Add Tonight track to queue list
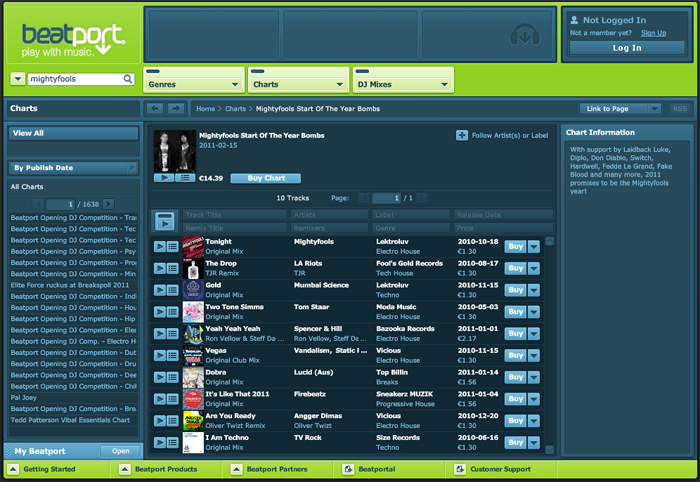 (173, 246)
